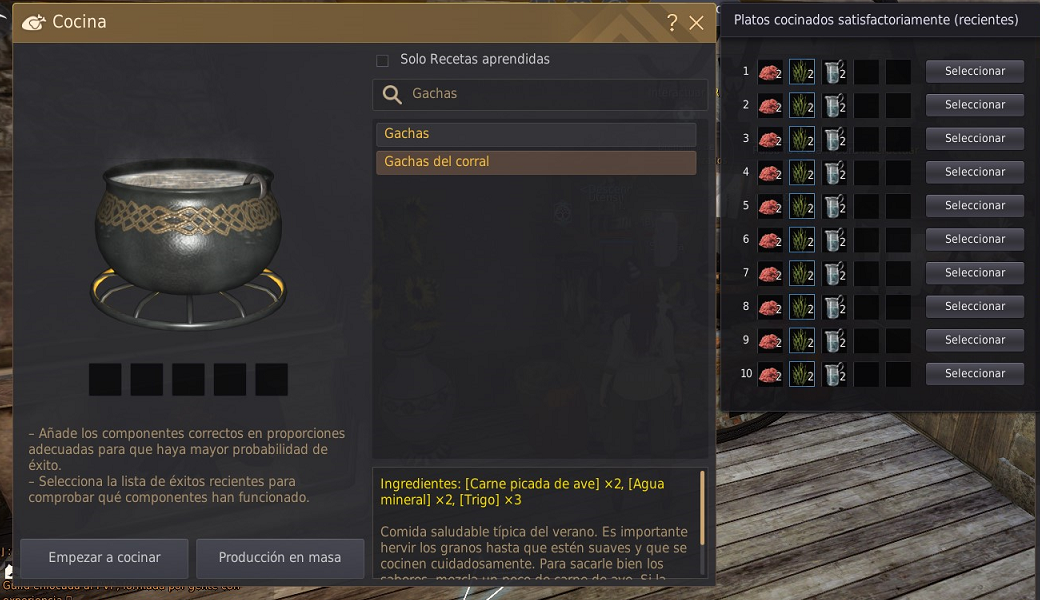This screenshot has width=1040, height=600.
Task: Click the help question mark icon
Action: tap(672, 23)
